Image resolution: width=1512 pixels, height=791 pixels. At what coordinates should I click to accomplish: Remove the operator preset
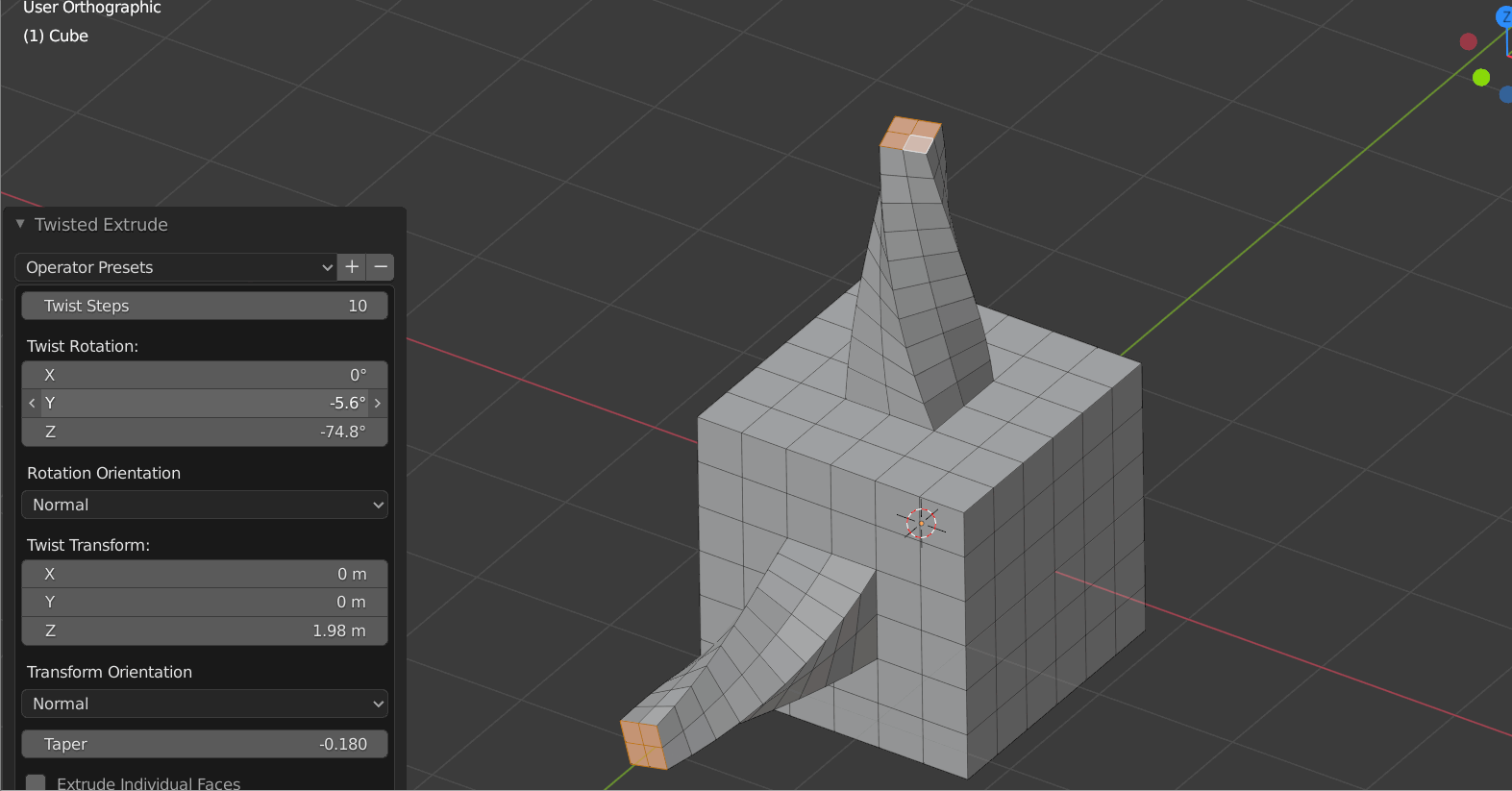tap(381, 267)
